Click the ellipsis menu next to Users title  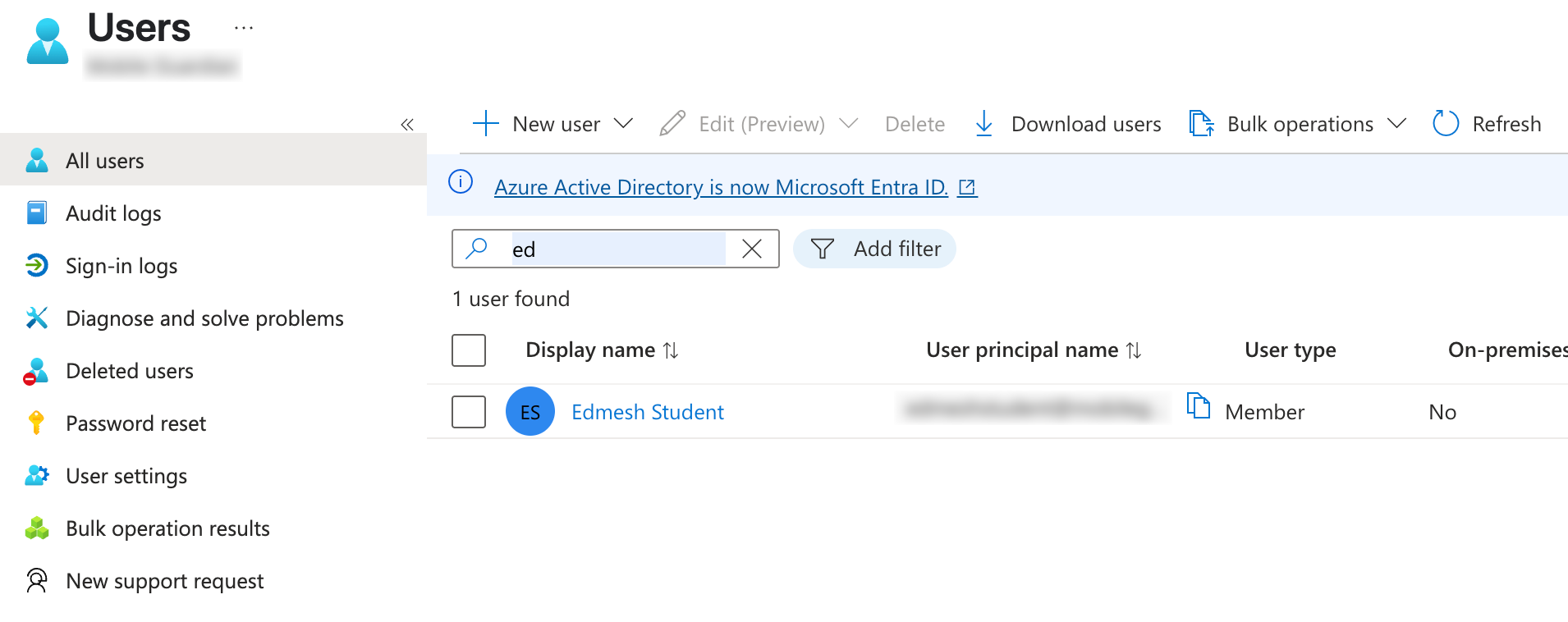244,28
